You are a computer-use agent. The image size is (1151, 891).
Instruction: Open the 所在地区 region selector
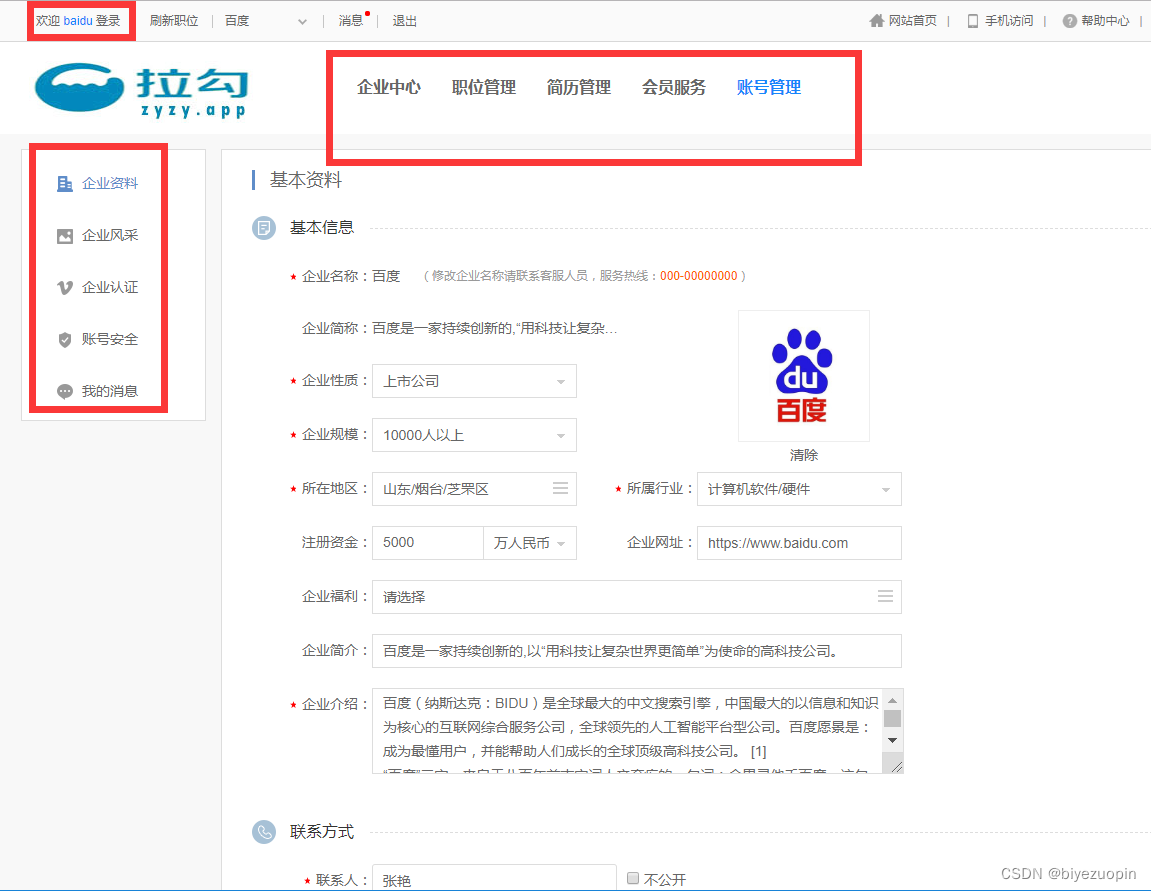tap(474, 489)
